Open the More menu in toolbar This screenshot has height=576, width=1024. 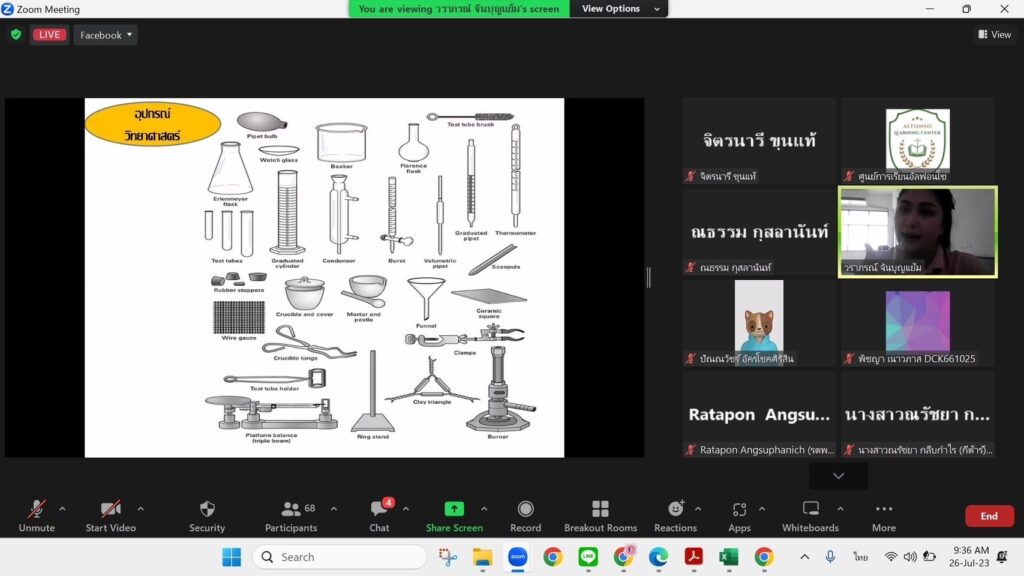point(883,510)
